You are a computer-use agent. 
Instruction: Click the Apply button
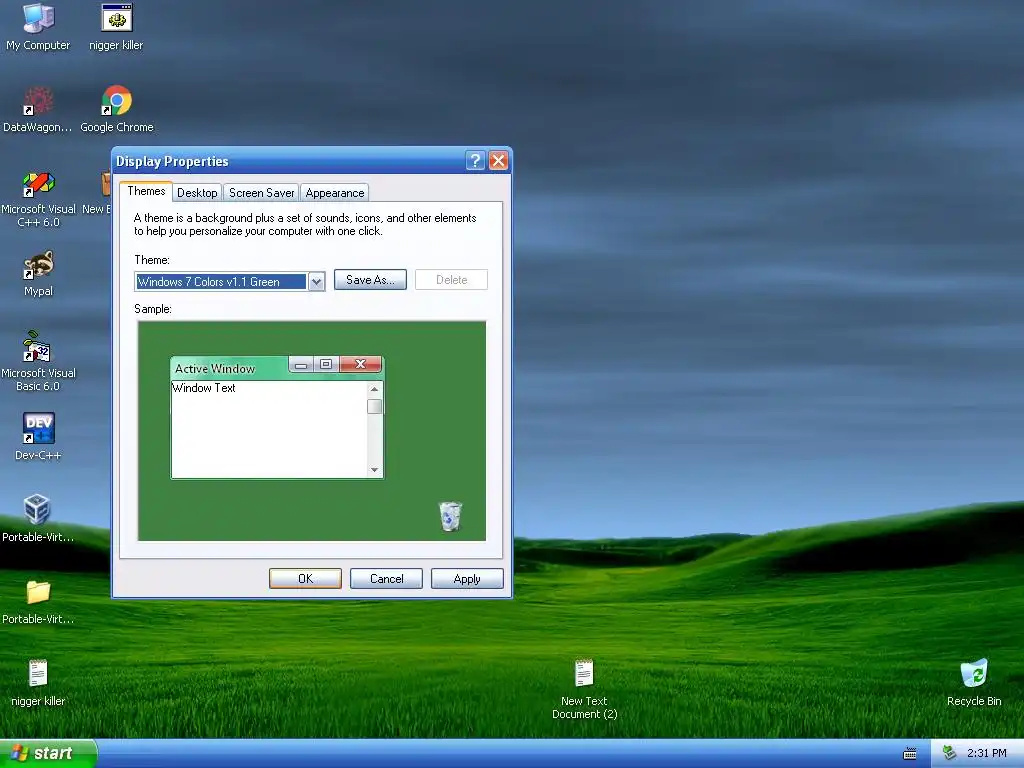467,579
